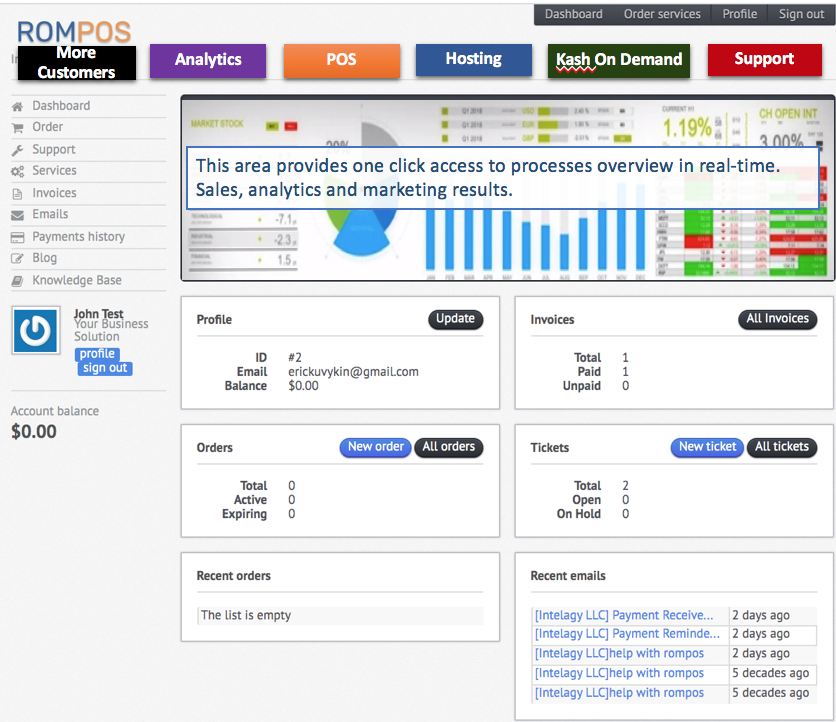Screen dimensions: 836x722
Task: Click the Invoices document icon
Action: (17, 194)
